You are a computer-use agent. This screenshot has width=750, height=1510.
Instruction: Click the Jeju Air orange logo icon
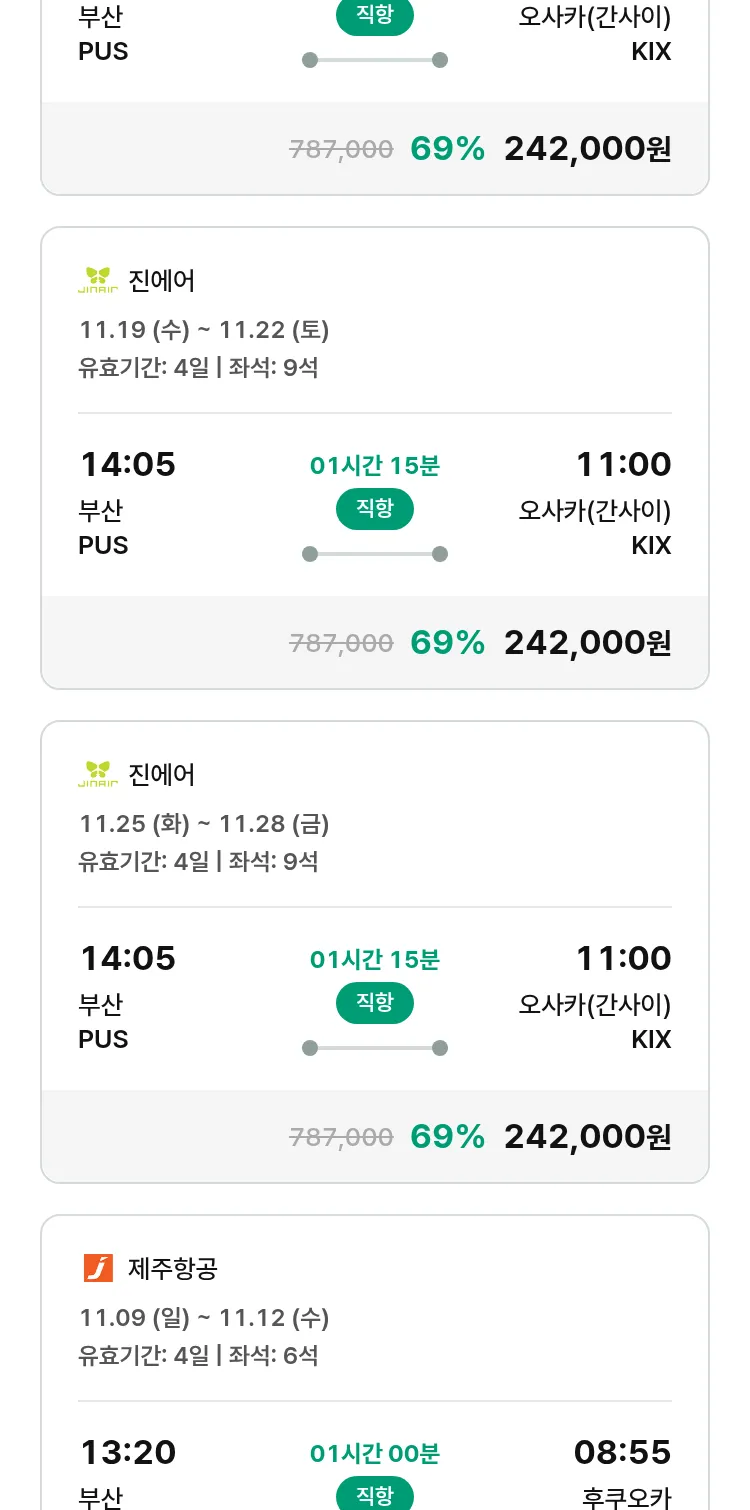[x=98, y=1269]
